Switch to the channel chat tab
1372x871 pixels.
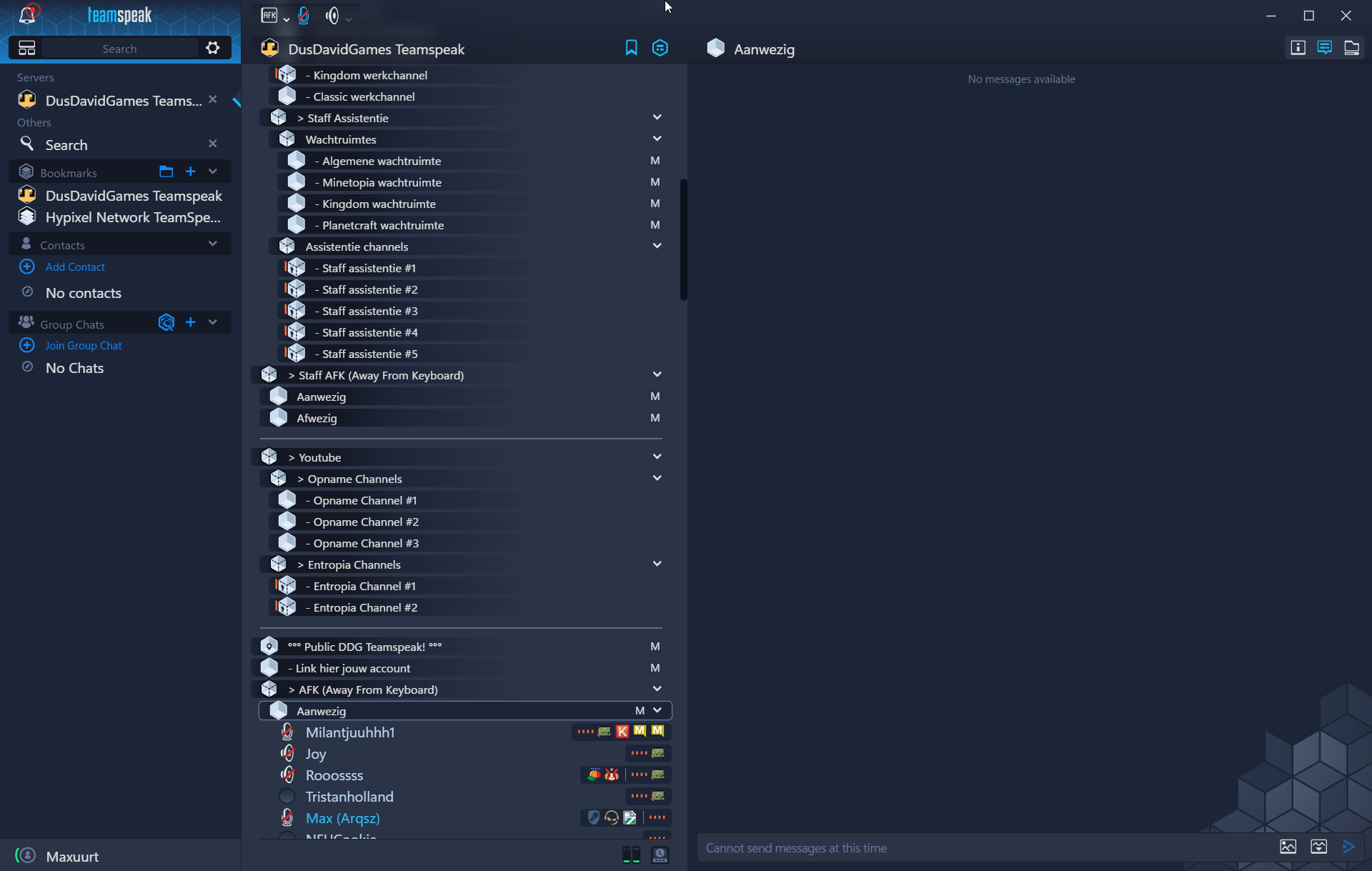point(1324,48)
